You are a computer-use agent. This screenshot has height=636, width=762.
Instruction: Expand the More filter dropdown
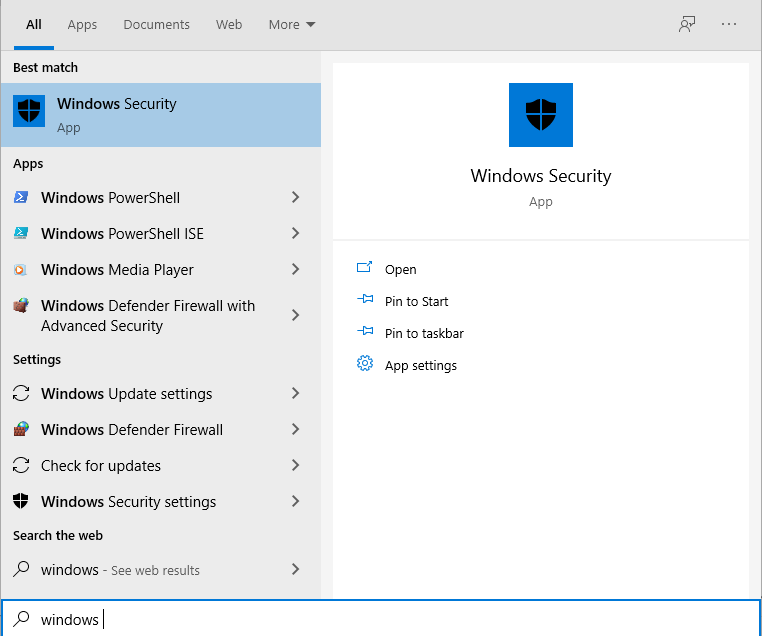coord(291,25)
